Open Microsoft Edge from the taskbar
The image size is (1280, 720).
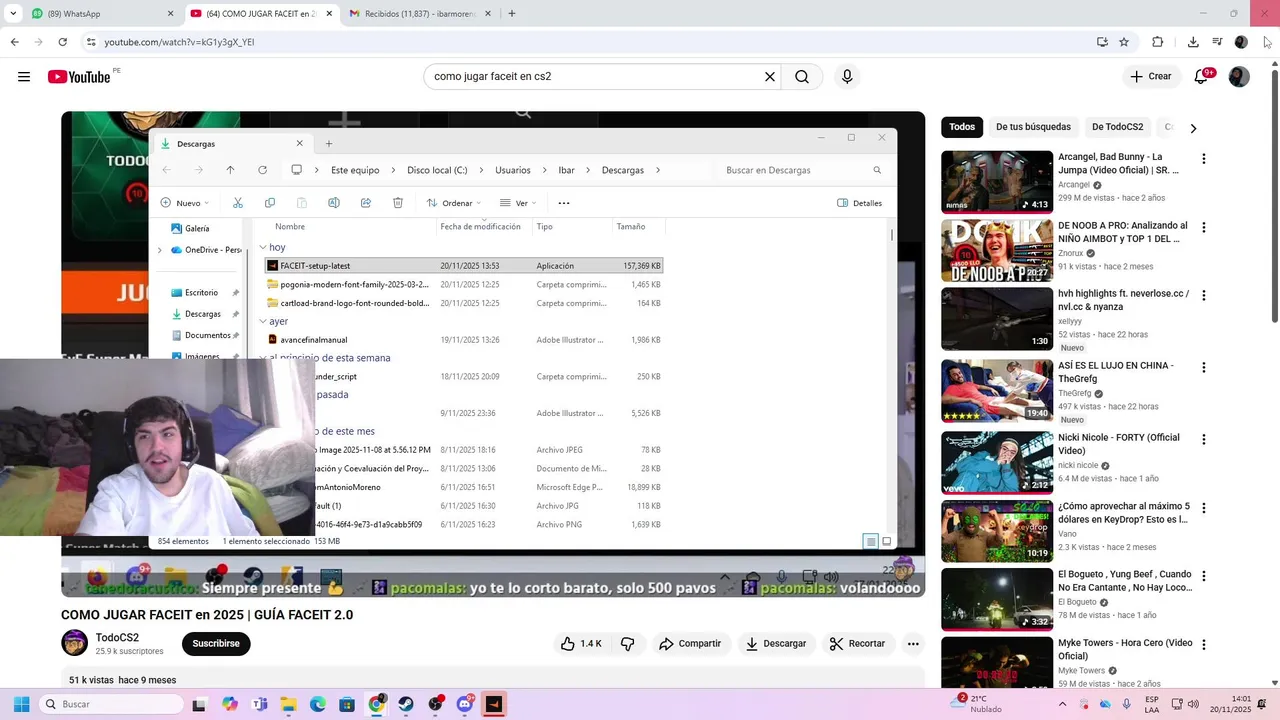point(318,704)
